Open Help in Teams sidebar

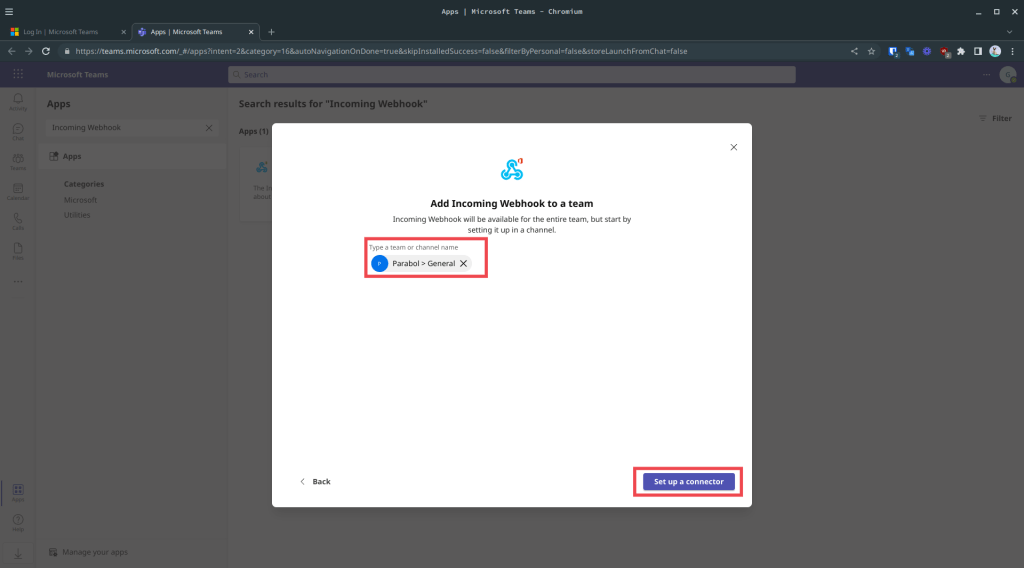tap(18, 522)
